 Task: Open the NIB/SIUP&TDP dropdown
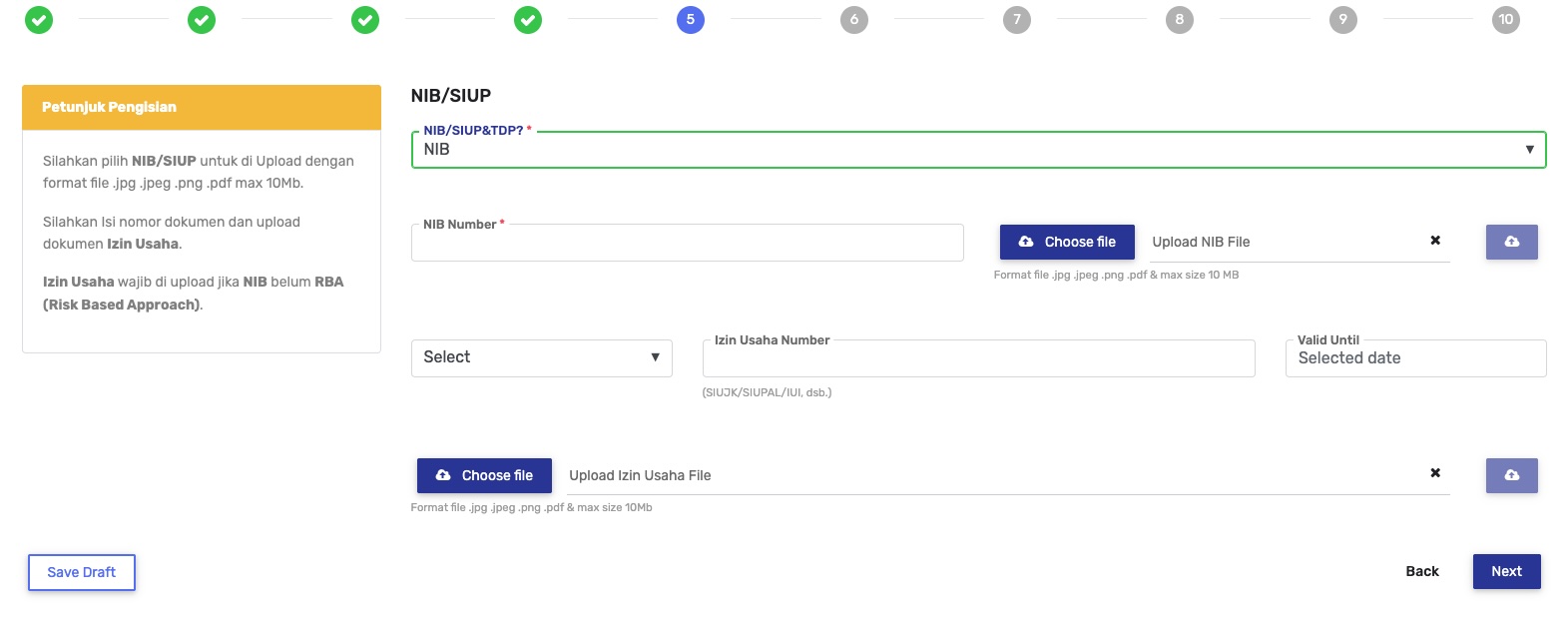click(978, 150)
